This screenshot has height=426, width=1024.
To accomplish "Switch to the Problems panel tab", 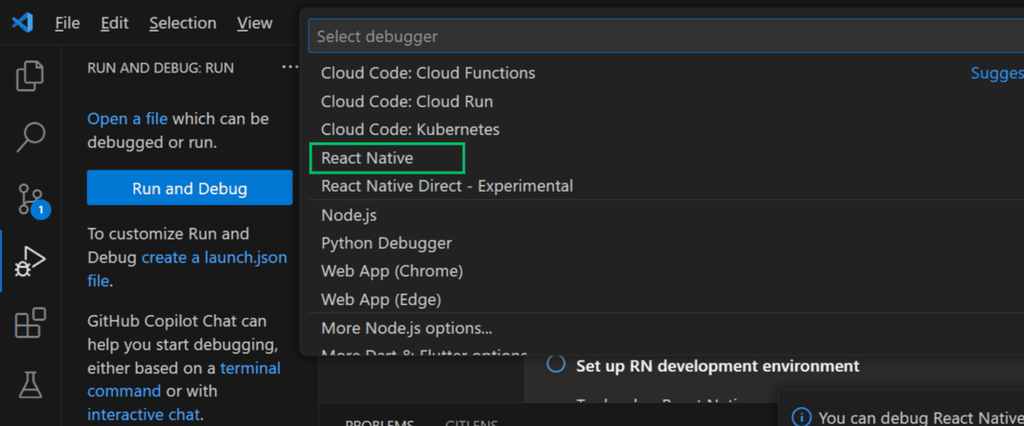I will pyautogui.click(x=379, y=422).
